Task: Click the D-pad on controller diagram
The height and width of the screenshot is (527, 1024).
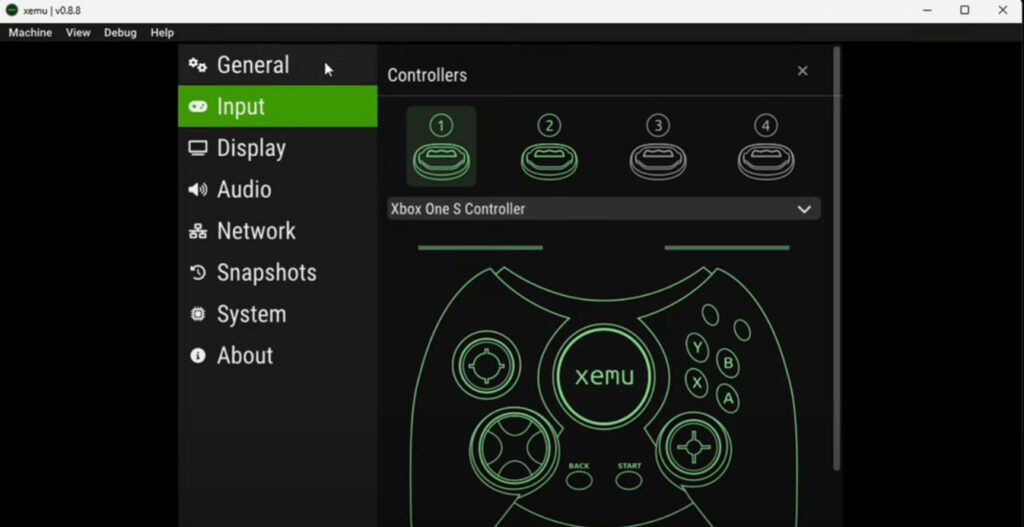Action: pos(512,445)
